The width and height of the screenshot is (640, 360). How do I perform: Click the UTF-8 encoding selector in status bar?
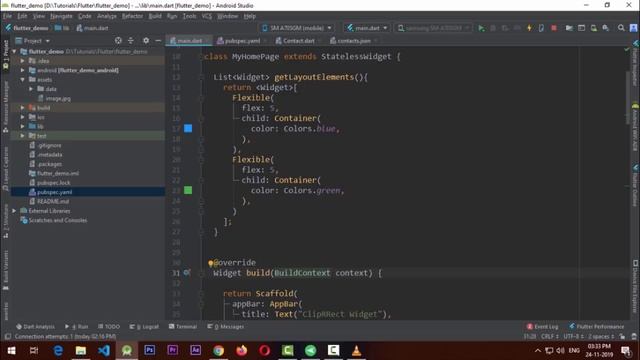click(x=573, y=337)
